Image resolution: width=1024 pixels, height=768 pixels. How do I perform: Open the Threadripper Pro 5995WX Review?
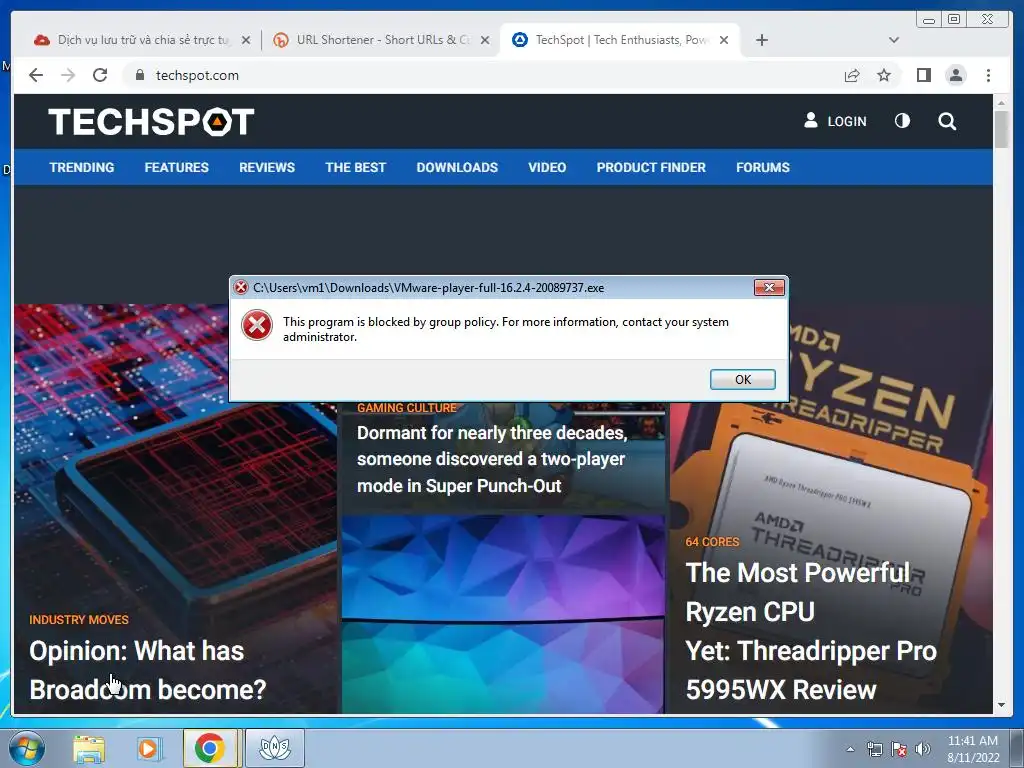(x=810, y=631)
